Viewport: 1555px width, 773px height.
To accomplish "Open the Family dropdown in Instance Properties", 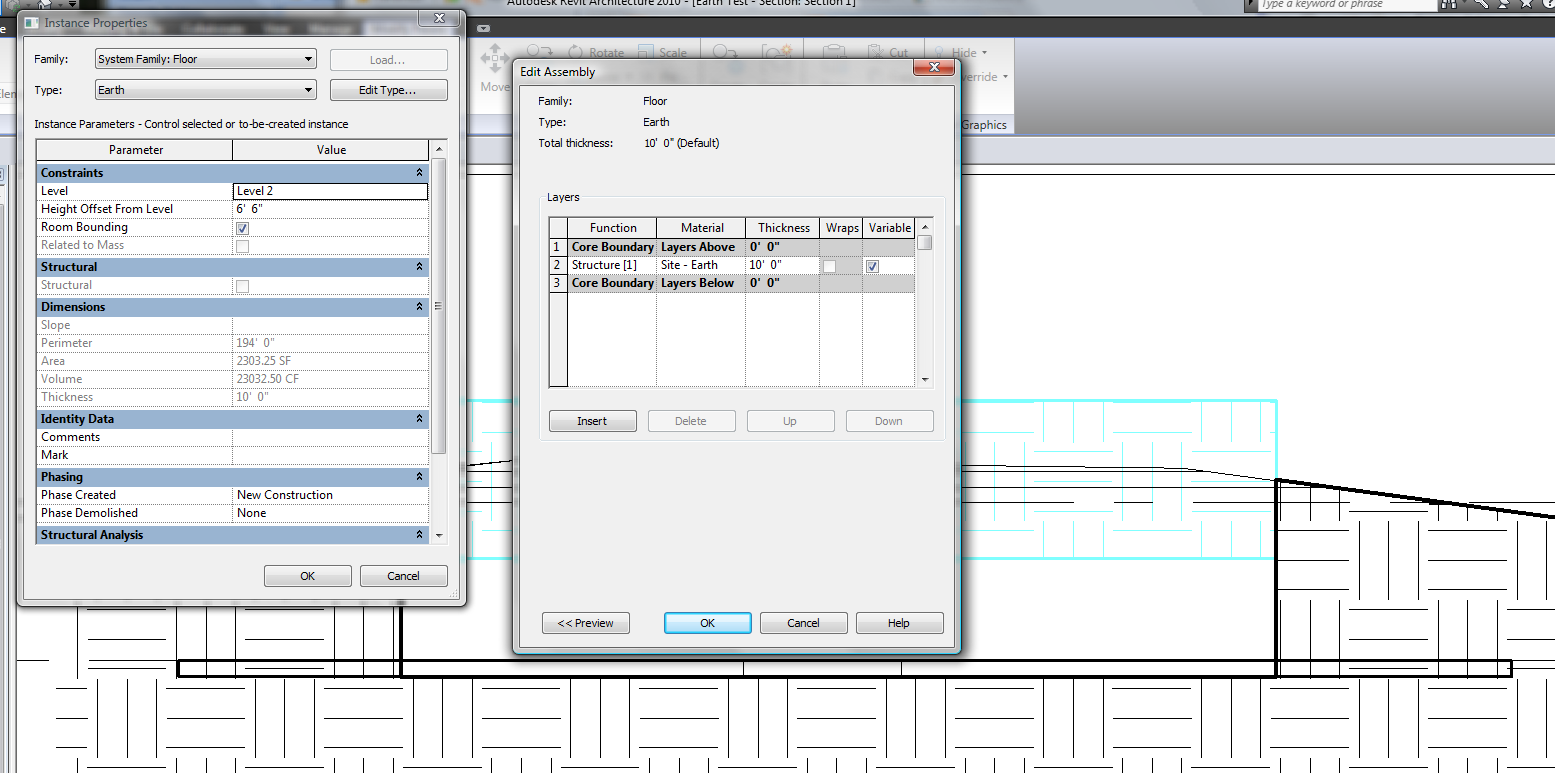I will [205, 59].
